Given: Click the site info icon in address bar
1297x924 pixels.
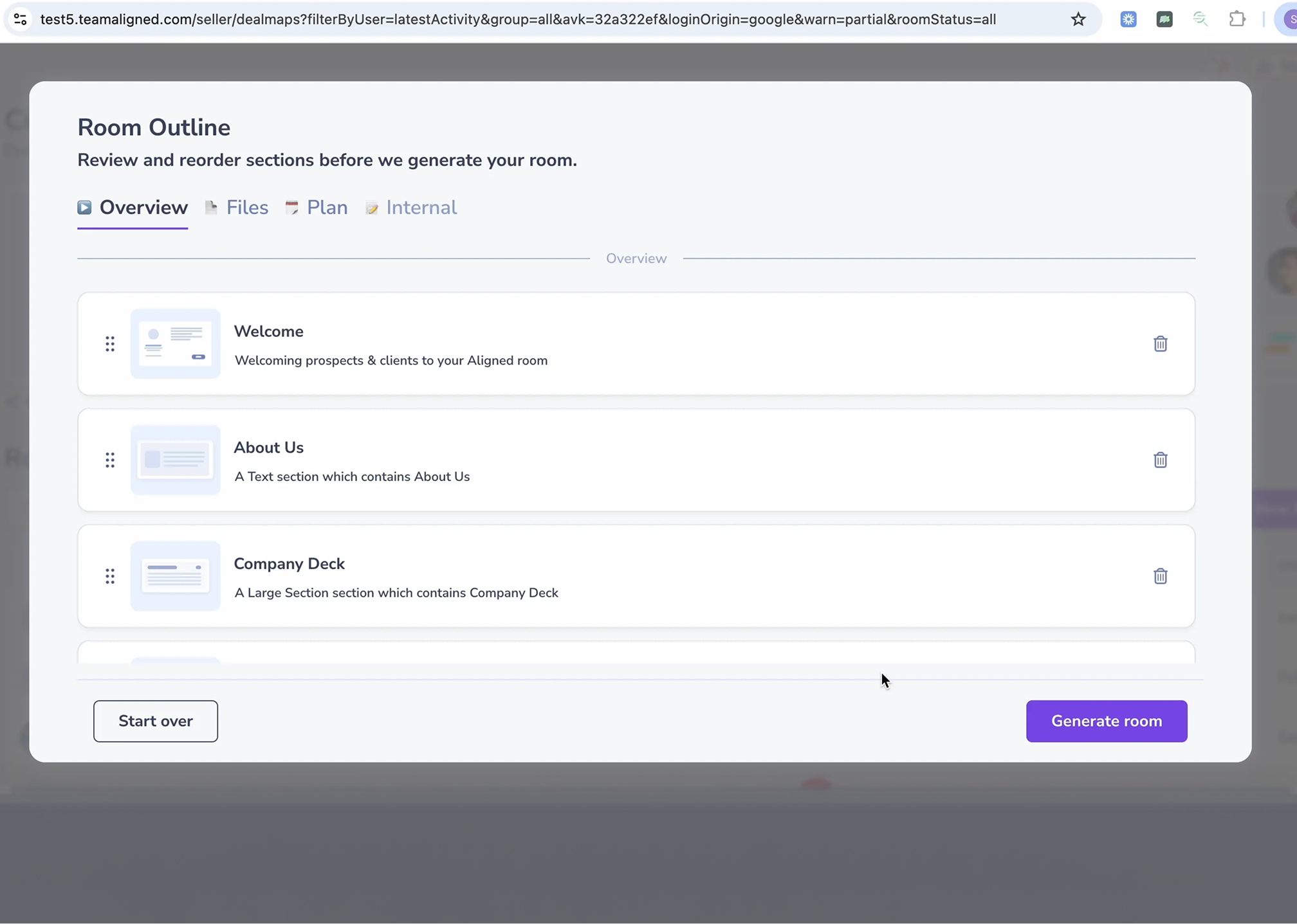Looking at the screenshot, I should click(x=20, y=19).
